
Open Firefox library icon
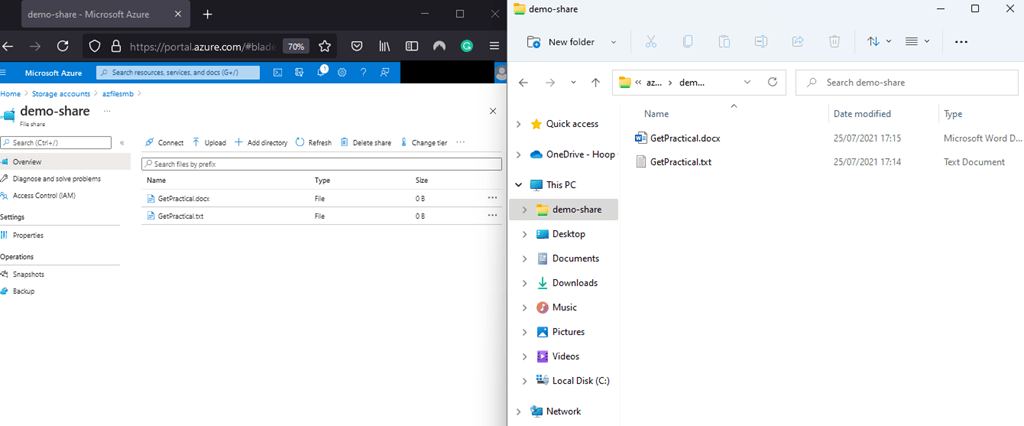click(x=385, y=46)
